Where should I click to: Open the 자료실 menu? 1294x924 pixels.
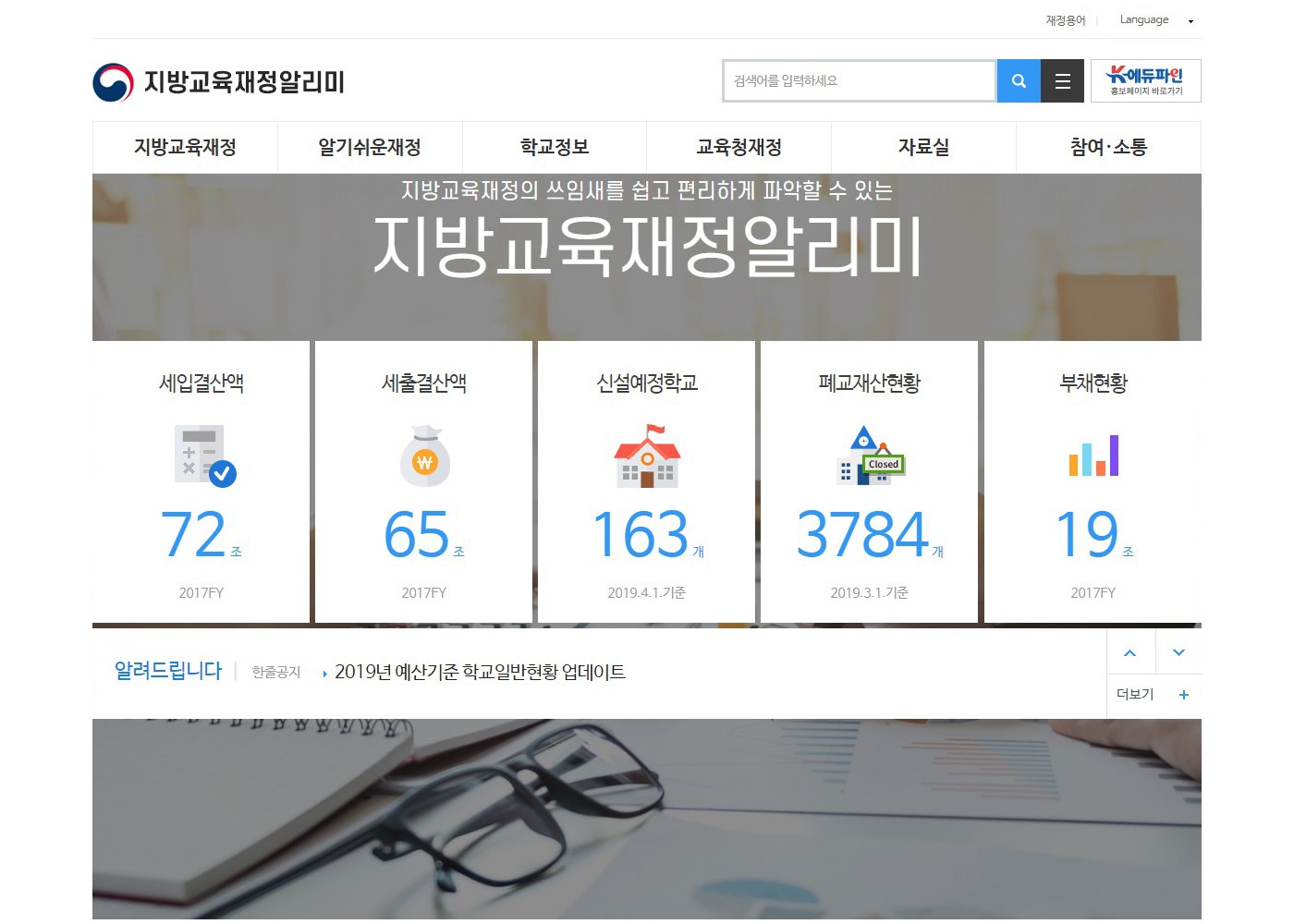923,148
